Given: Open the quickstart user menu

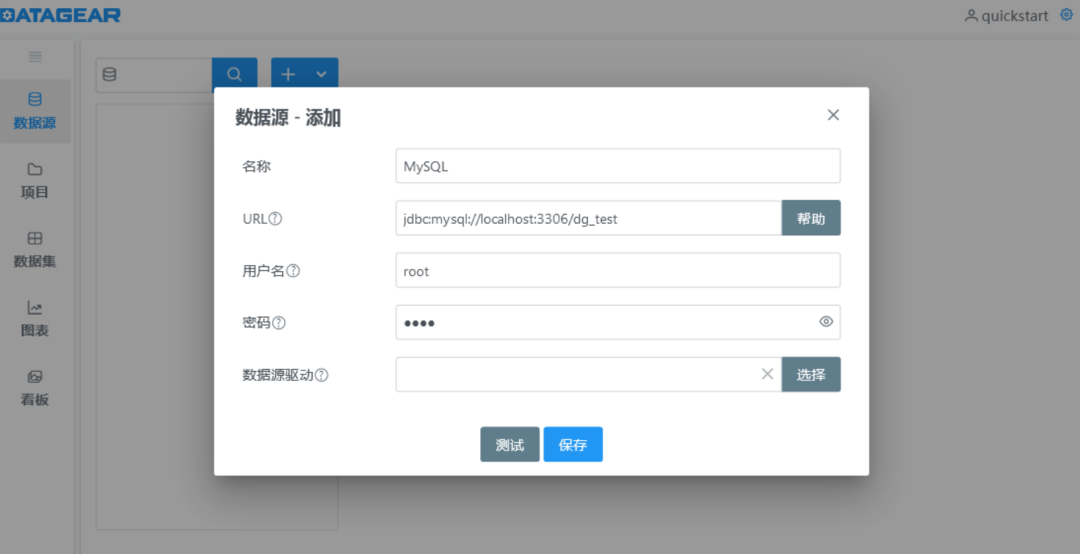Looking at the screenshot, I should 1006,16.
